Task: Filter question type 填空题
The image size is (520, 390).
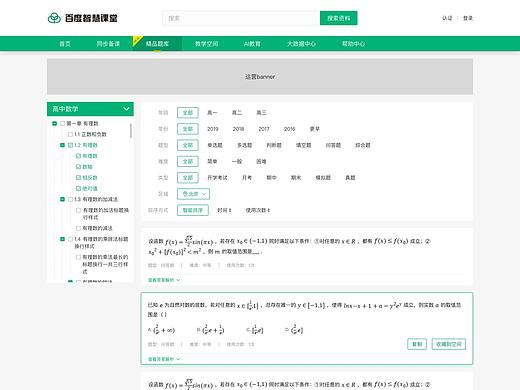Action: pos(304,145)
